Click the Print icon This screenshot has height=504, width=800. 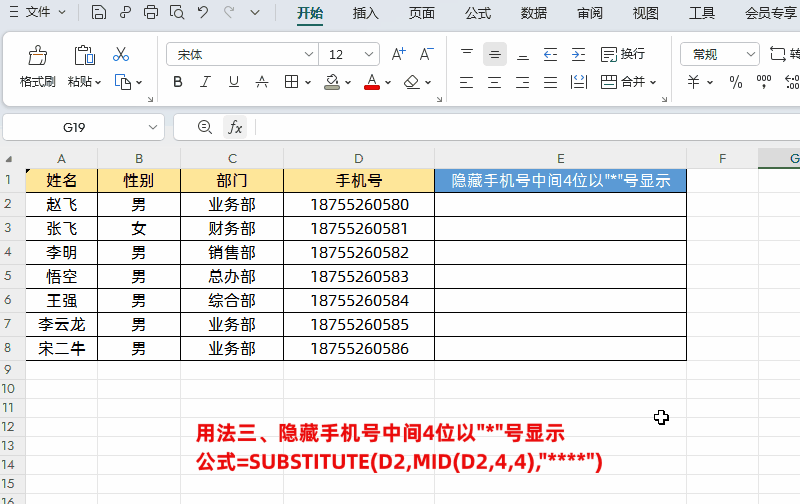pos(151,12)
